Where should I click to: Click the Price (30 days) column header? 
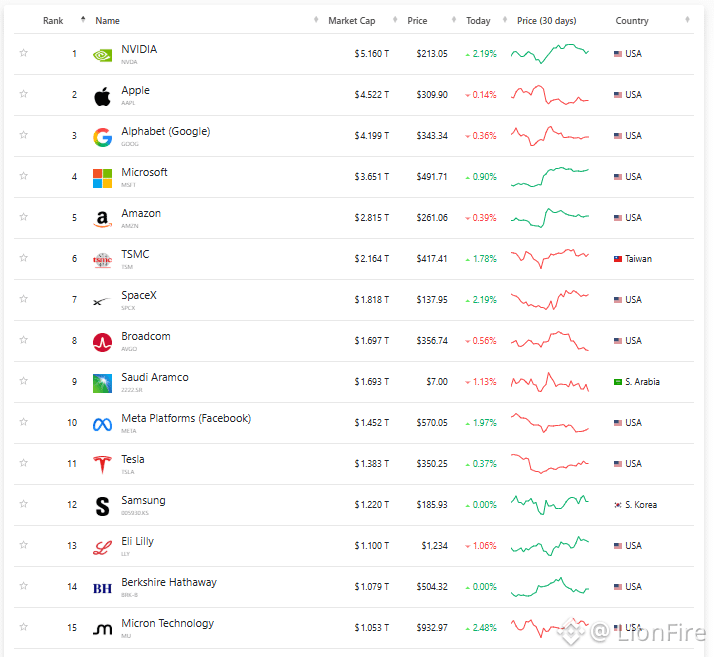coord(546,21)
